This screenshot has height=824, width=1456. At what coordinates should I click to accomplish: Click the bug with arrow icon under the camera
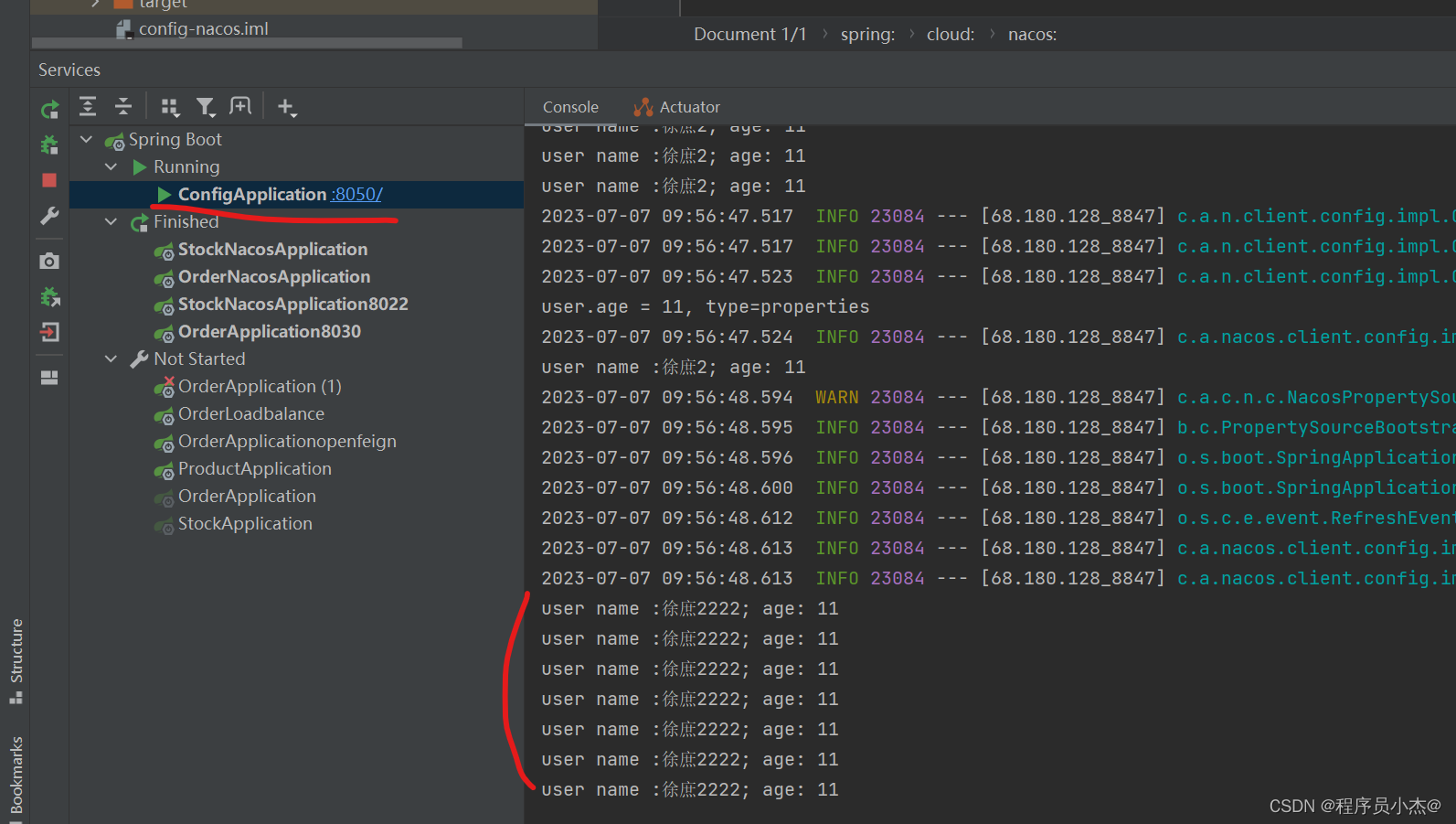(49, 296)
